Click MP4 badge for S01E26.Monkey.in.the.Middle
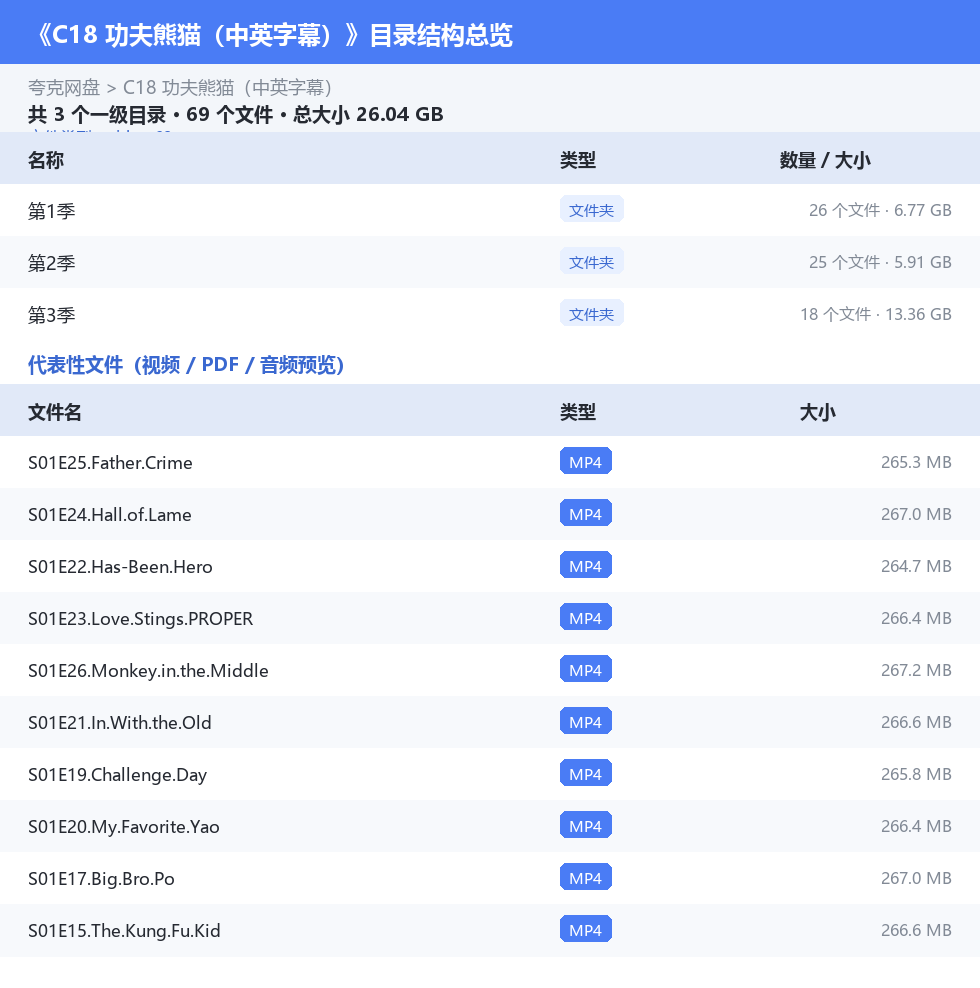Image resolution: width=980 pixels, height=988 pixels. coord(585,670)
